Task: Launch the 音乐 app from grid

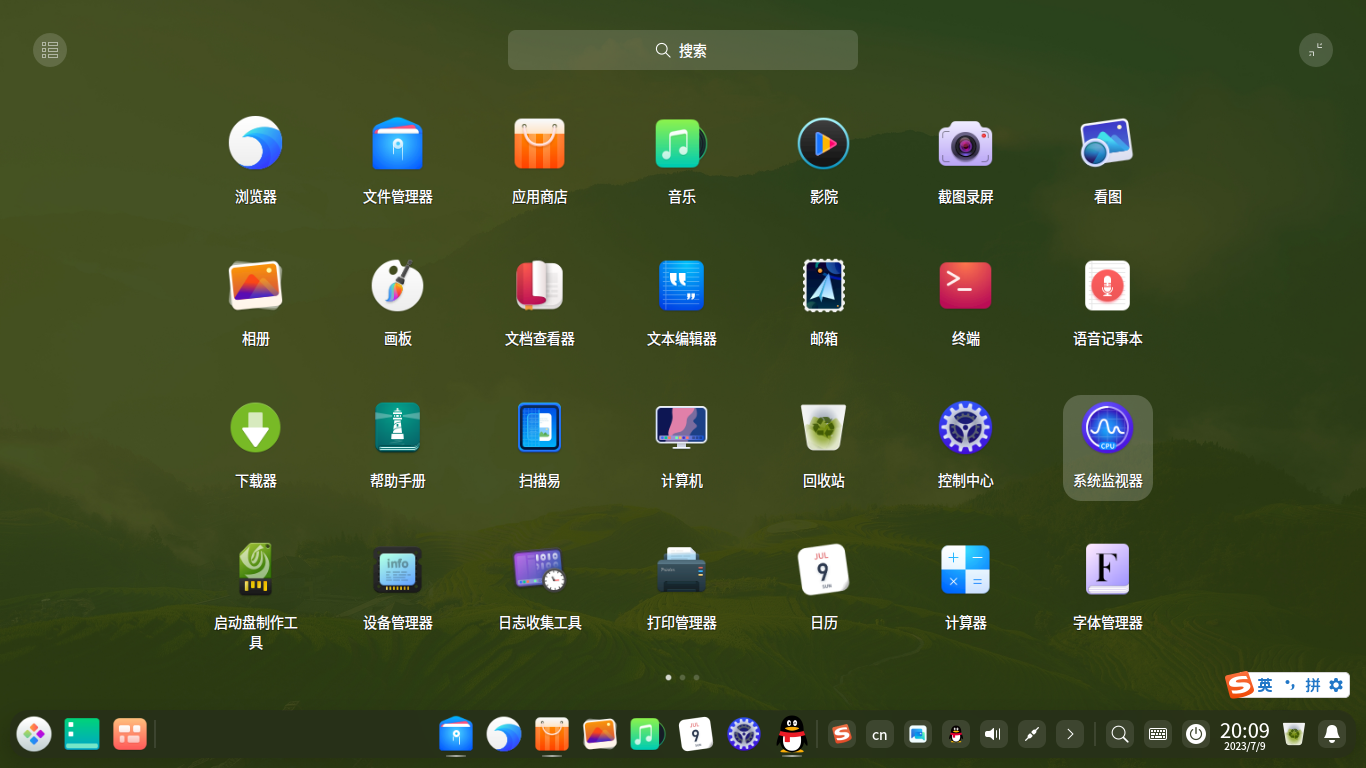Action: click(681, 144)
